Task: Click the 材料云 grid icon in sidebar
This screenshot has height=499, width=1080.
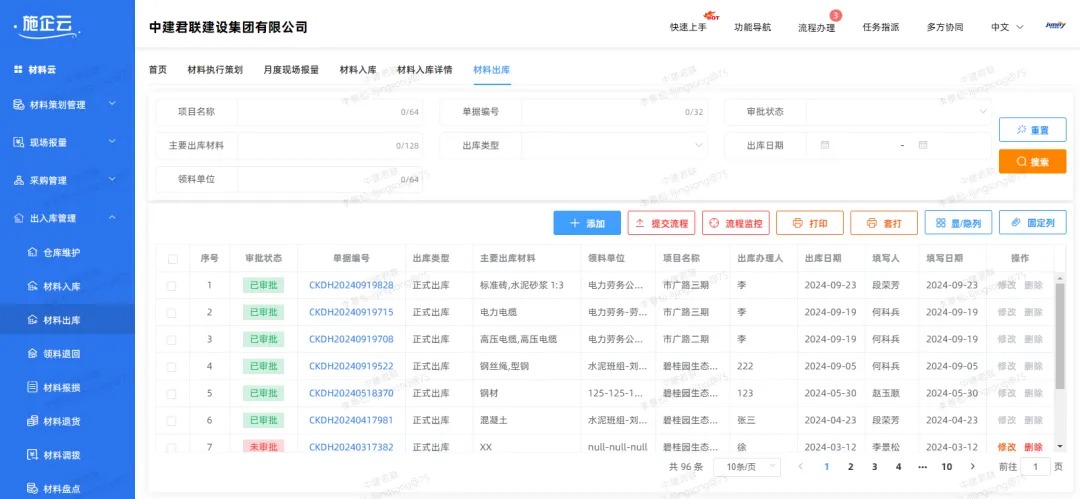Action: click(18, 69)
